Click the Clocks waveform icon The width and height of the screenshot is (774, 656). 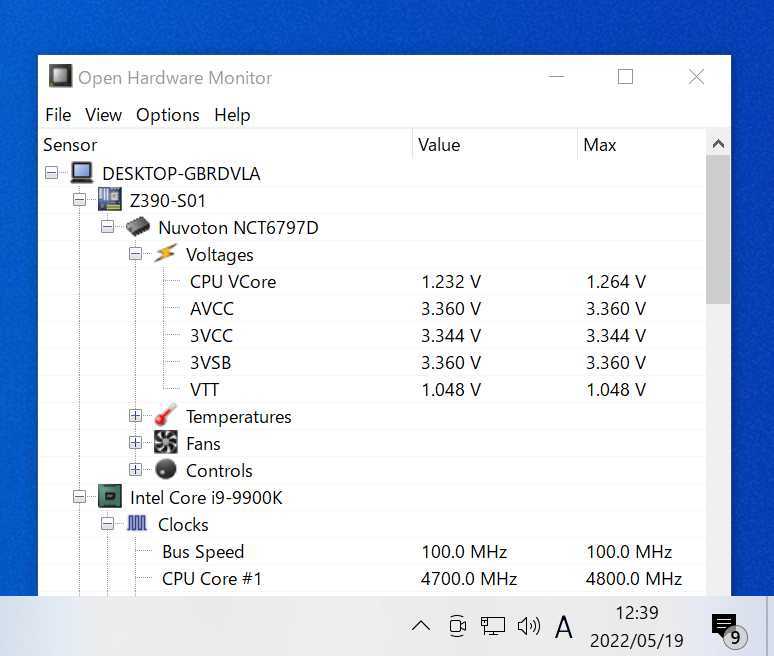pyautogui.click(x=137, y=523)
